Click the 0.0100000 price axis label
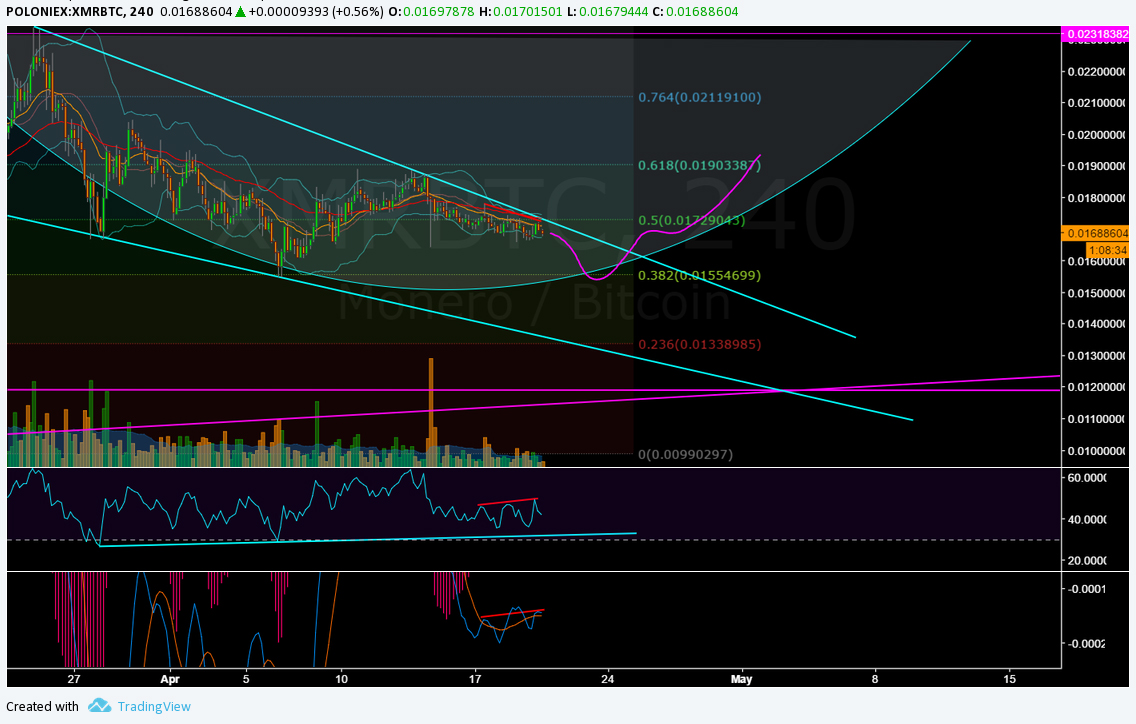Image resolution: width=1136 pixels, height=724 pixels. pyautogui.click(x=1097, y=451)
